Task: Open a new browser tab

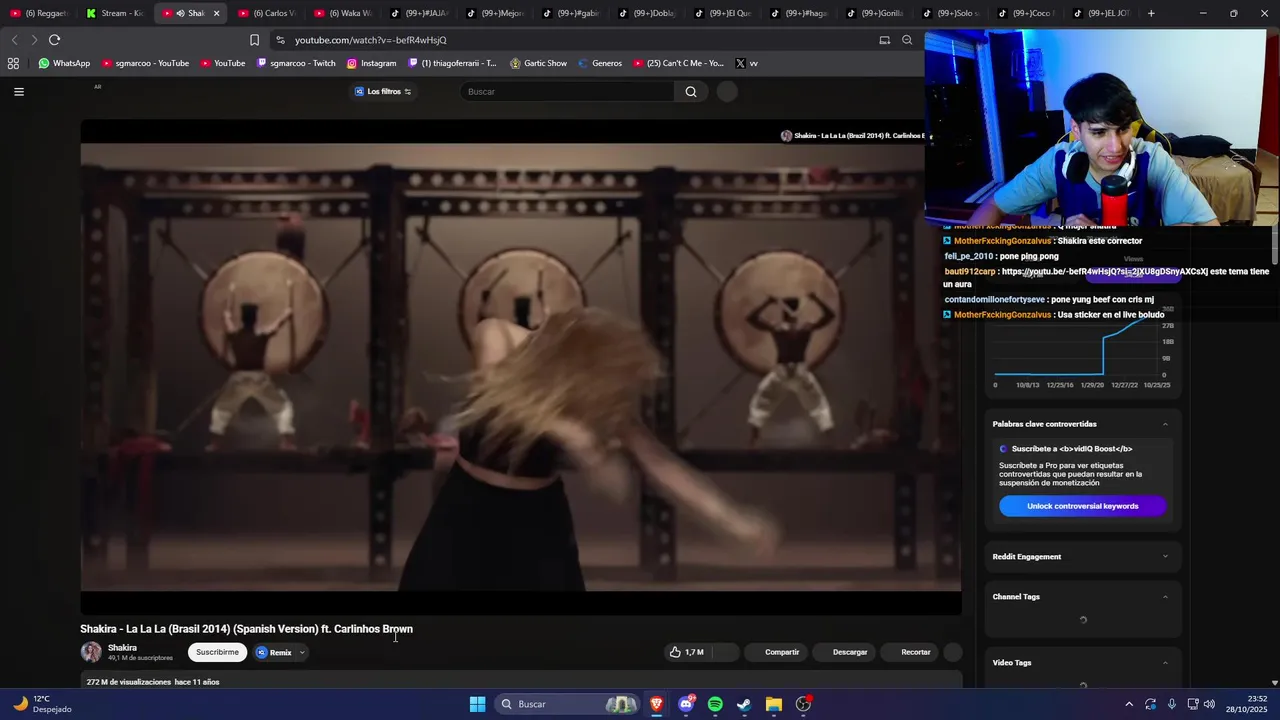Action: point(1151,13)
